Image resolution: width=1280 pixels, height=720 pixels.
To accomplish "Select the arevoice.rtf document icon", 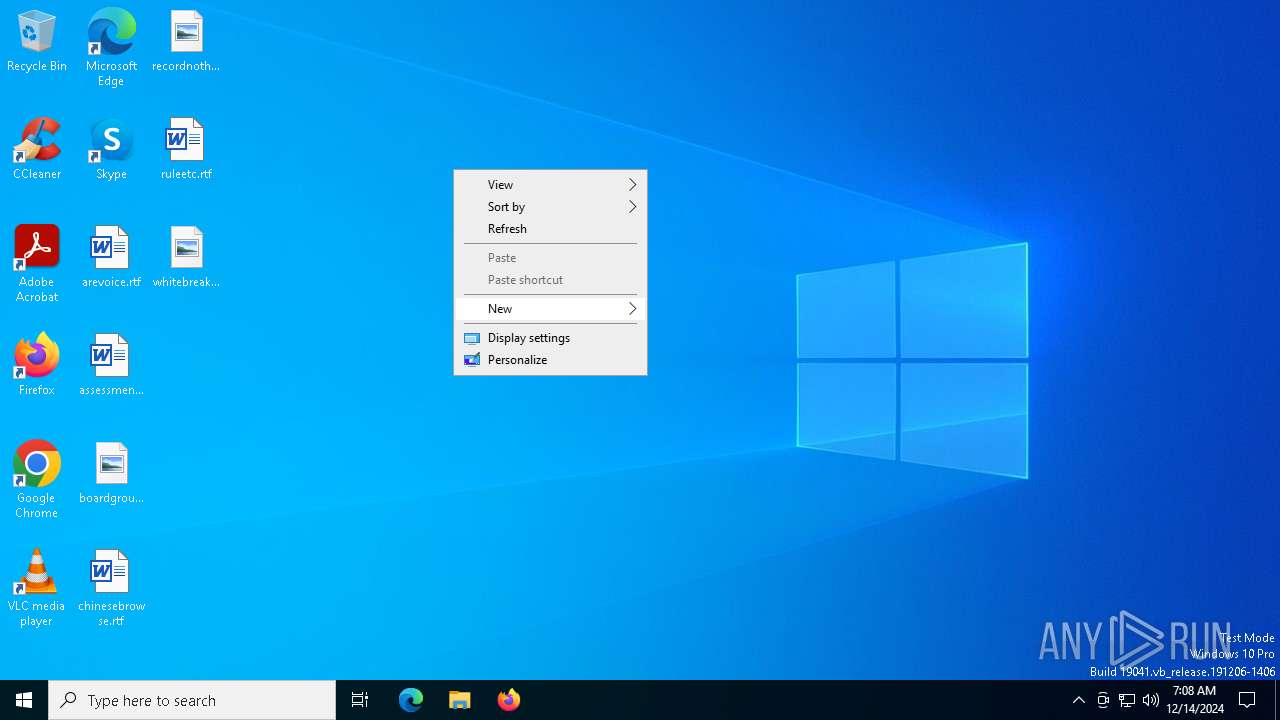I will 111,258.
